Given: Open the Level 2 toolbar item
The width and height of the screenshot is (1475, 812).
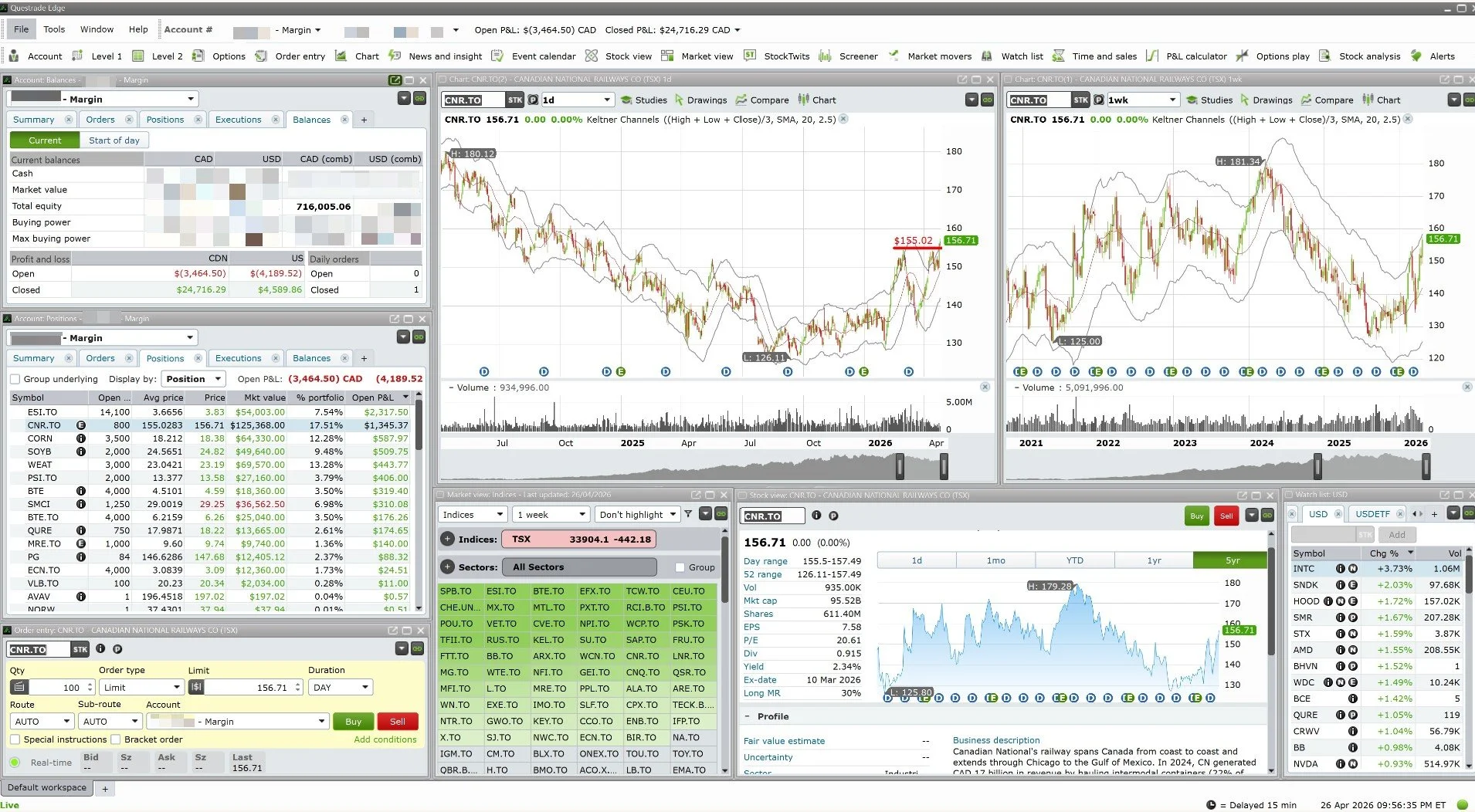Looking at the screenshot, I should 158,56.
